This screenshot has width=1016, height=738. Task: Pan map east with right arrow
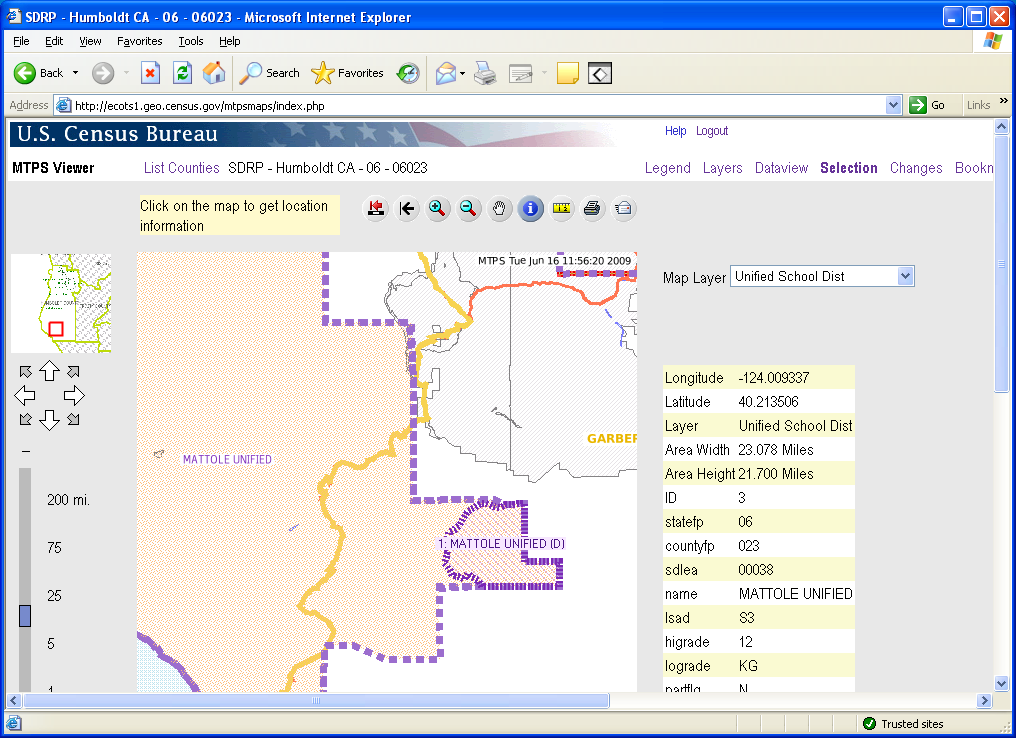(x=74, y=395)
